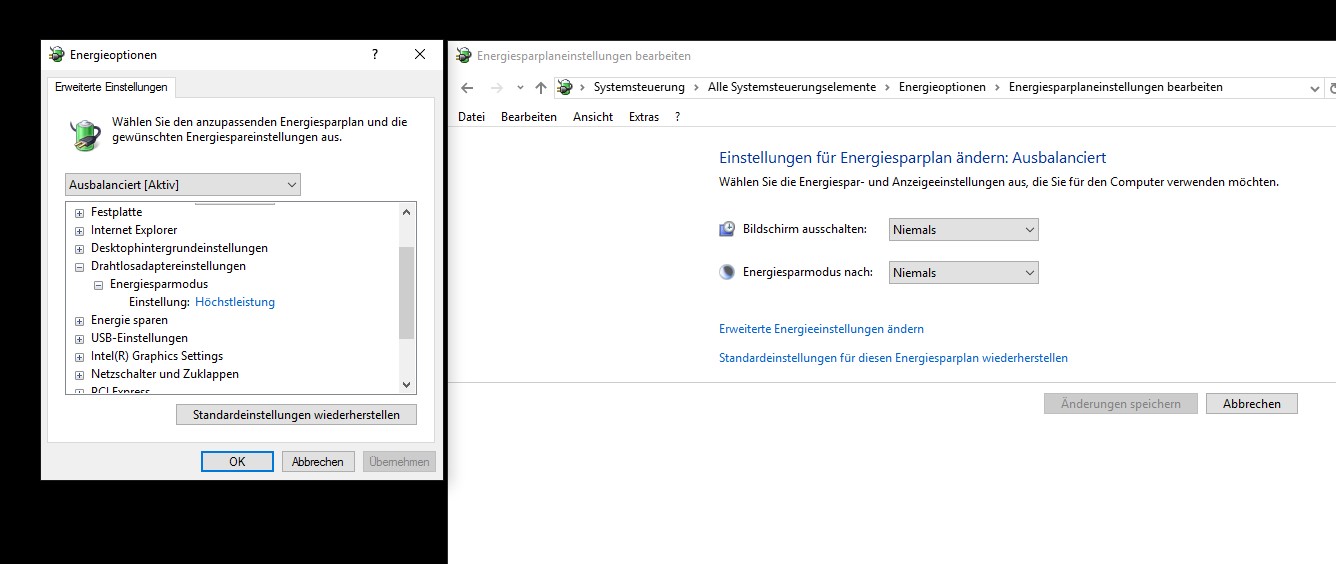Expand the Energie sparen node
This screenshot has height=564, width=1336.
[80, 321]
